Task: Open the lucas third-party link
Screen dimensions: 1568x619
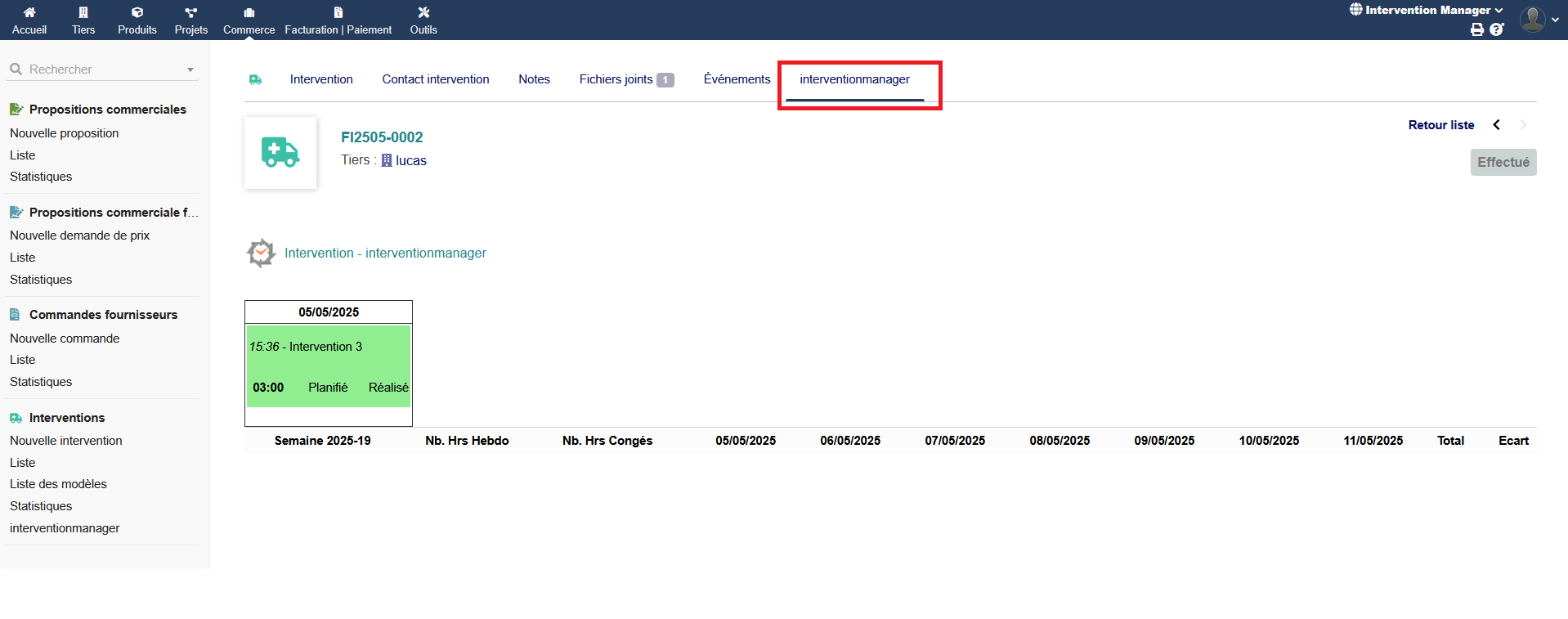Action: tap(410, 161)
